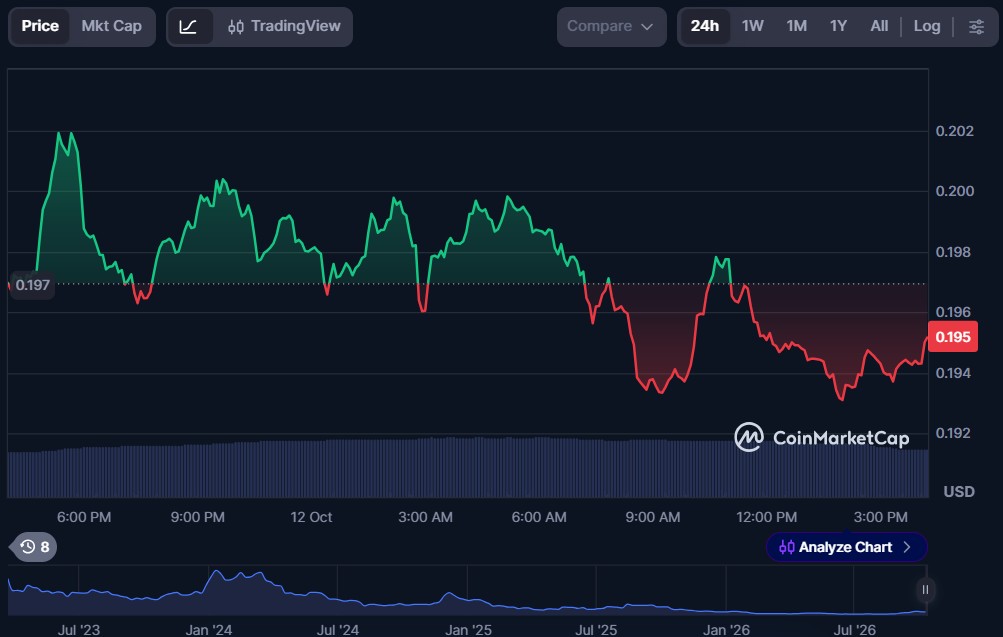Screen dimensions: 1003x637
Task: Click the 6:00 PM time axis label
Action: point(84,517)
